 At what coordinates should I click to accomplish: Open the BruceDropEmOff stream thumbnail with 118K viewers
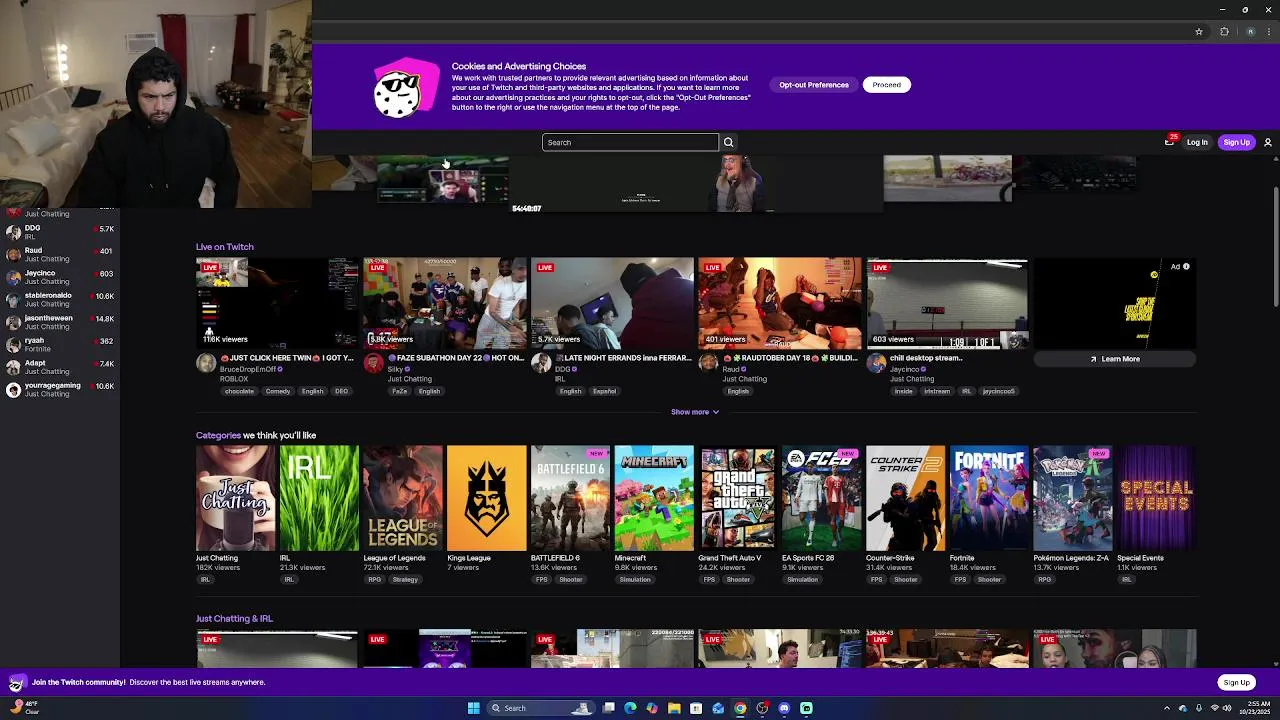click(277, 303)
